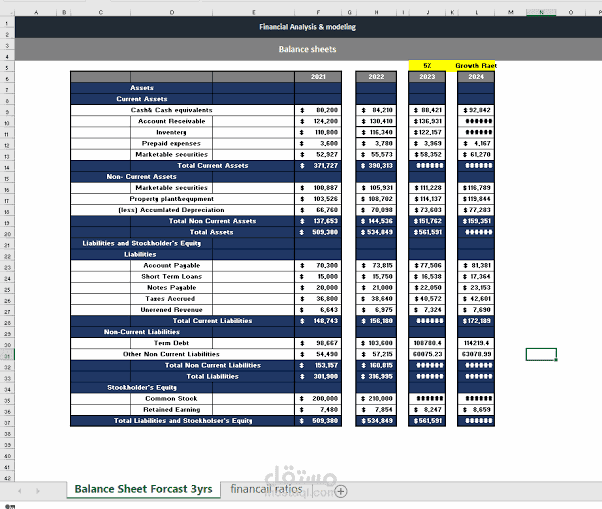This screenshot has width=602, height=509.
Task: Click the Non- Current Assets heading
Action: click(x=141, y=177)
